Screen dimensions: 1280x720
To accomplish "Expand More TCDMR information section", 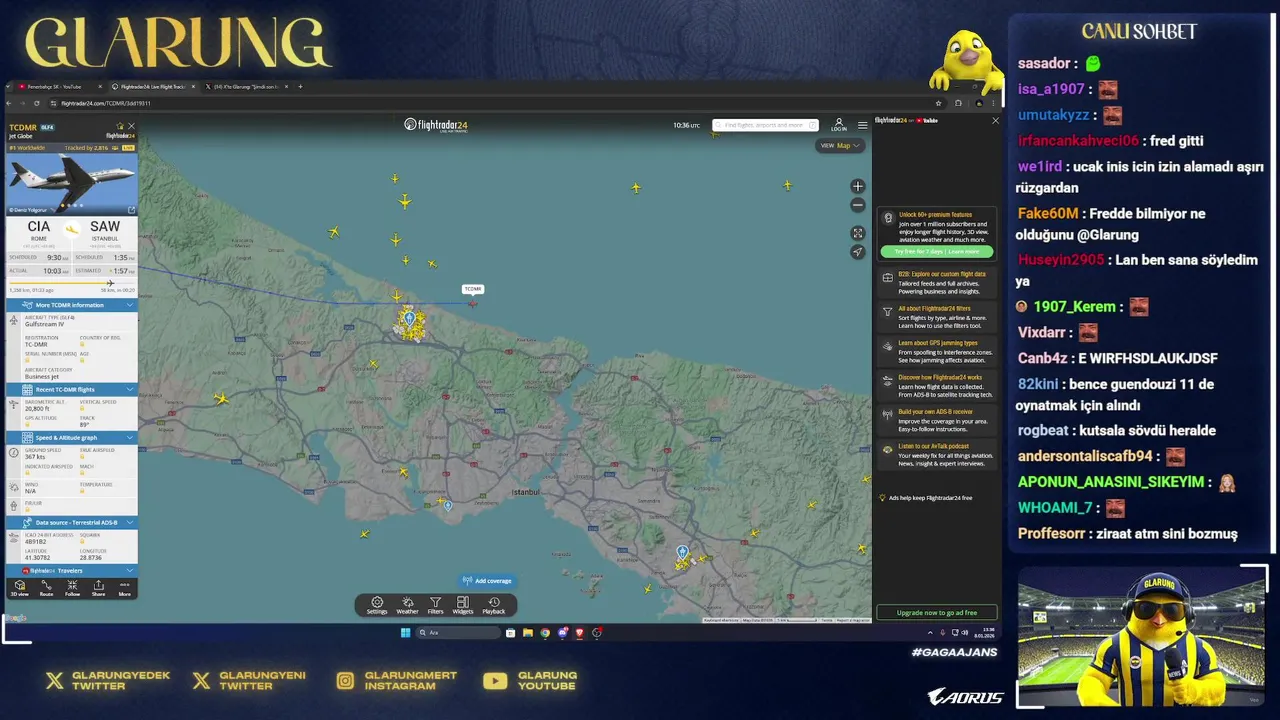I will [x=72, y=305].
